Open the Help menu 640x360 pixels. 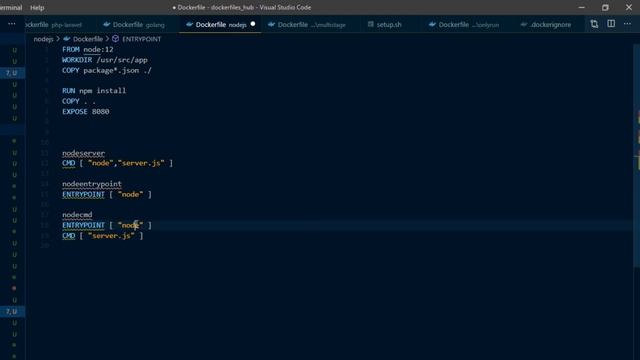pos(37,7)
